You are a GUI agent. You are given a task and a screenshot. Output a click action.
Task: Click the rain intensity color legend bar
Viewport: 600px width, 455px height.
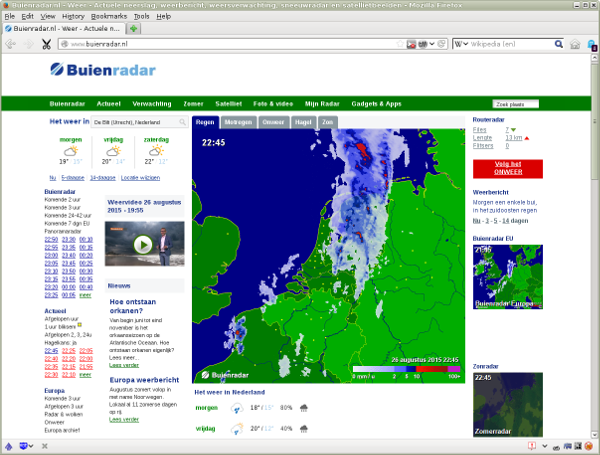pyautogui.click(x=406, y=369)
